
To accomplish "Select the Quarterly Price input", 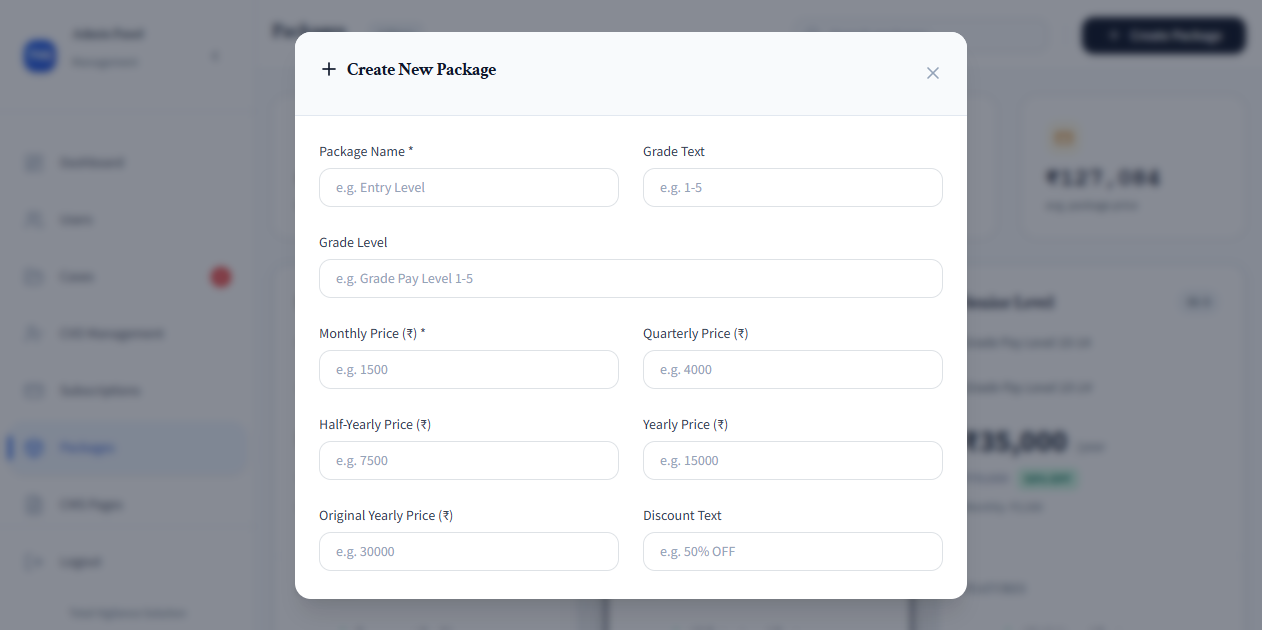I will 793,370.
